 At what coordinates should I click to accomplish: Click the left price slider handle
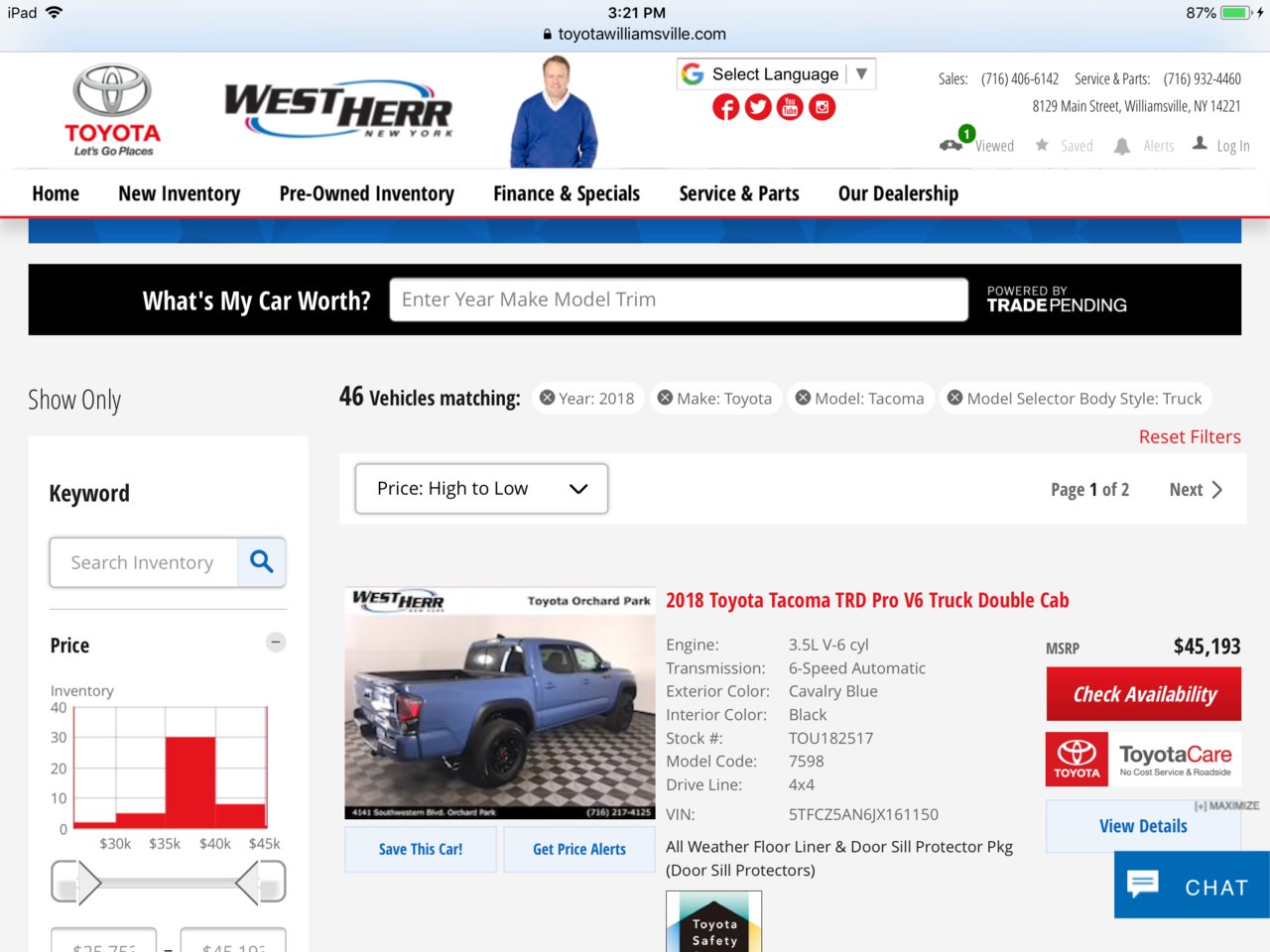tap(76, 882)
